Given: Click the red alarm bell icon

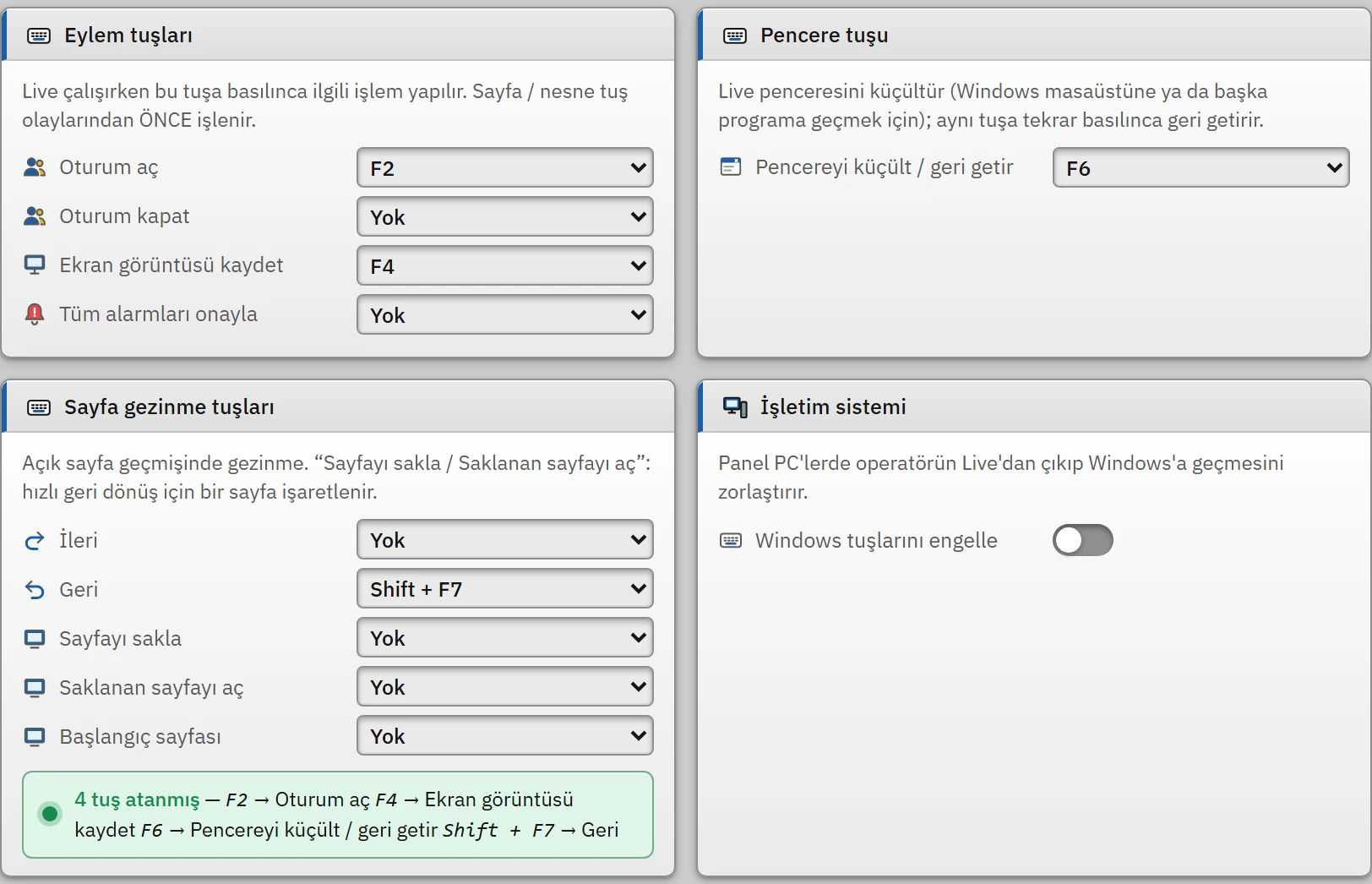Looking at the screenshot, I should 35,314.
